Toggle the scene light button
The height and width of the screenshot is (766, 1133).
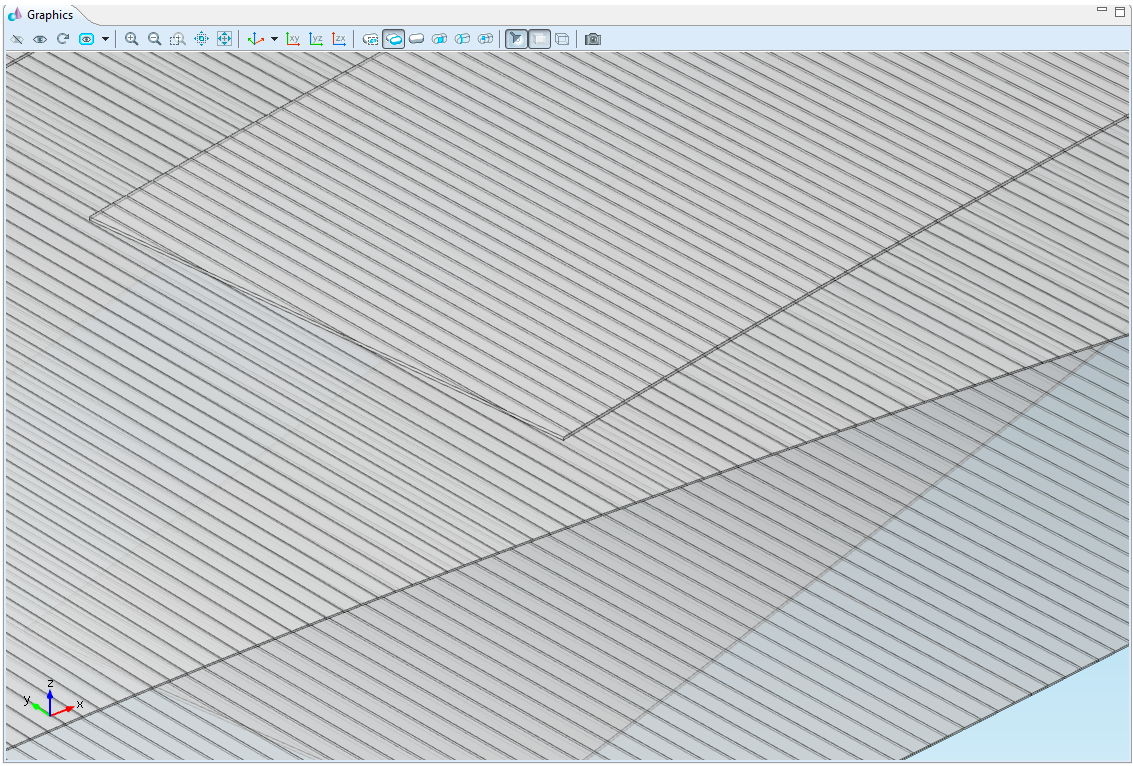tap(516, 39)
